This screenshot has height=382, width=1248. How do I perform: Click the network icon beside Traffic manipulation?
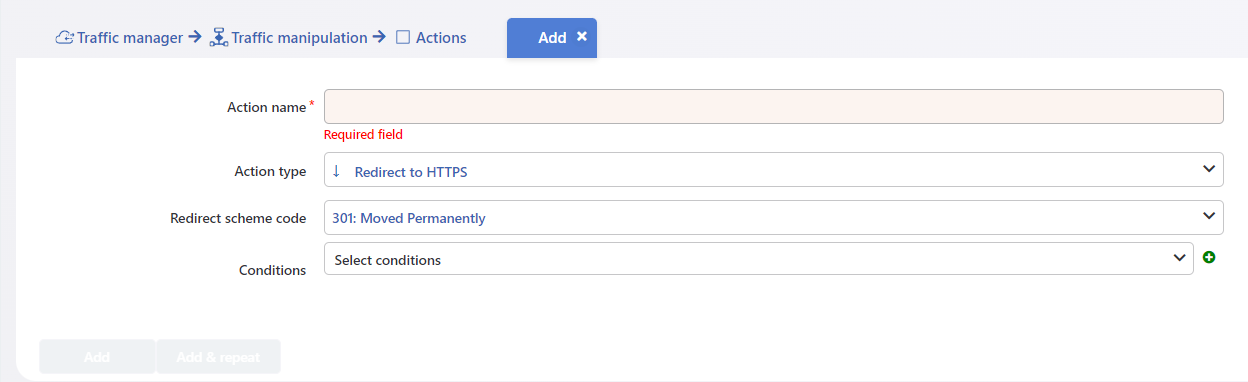point(220,38)
